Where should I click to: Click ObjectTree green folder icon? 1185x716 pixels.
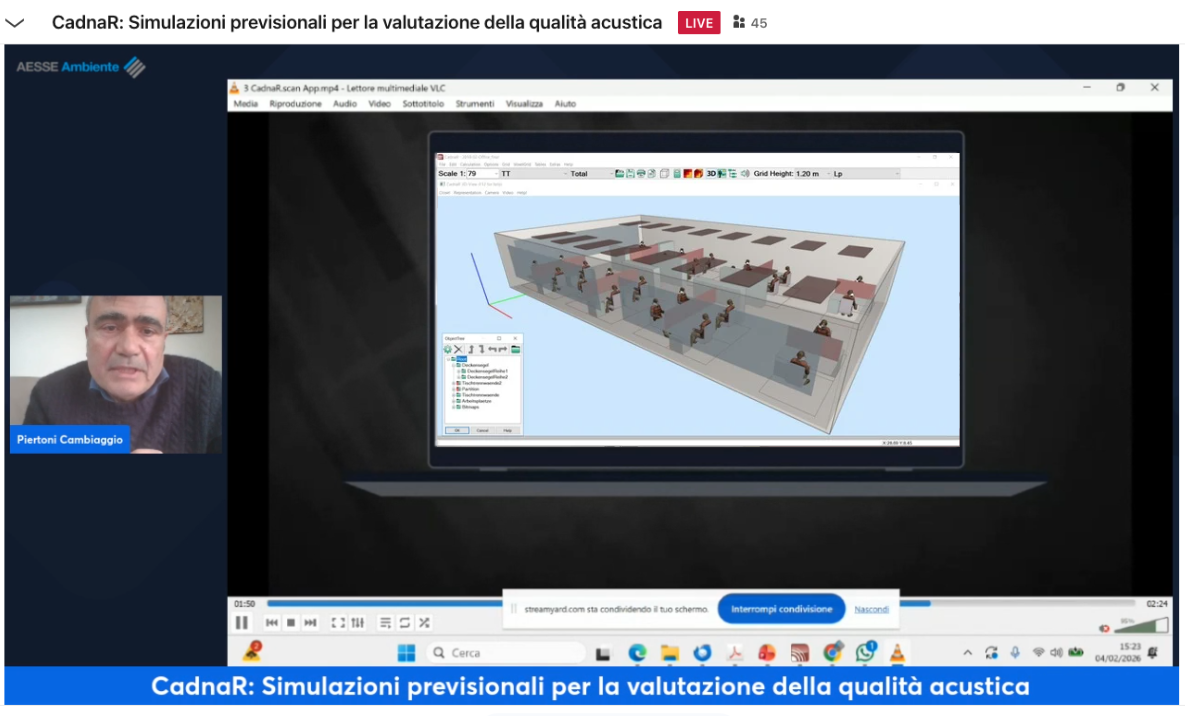[x=515, y=349]
